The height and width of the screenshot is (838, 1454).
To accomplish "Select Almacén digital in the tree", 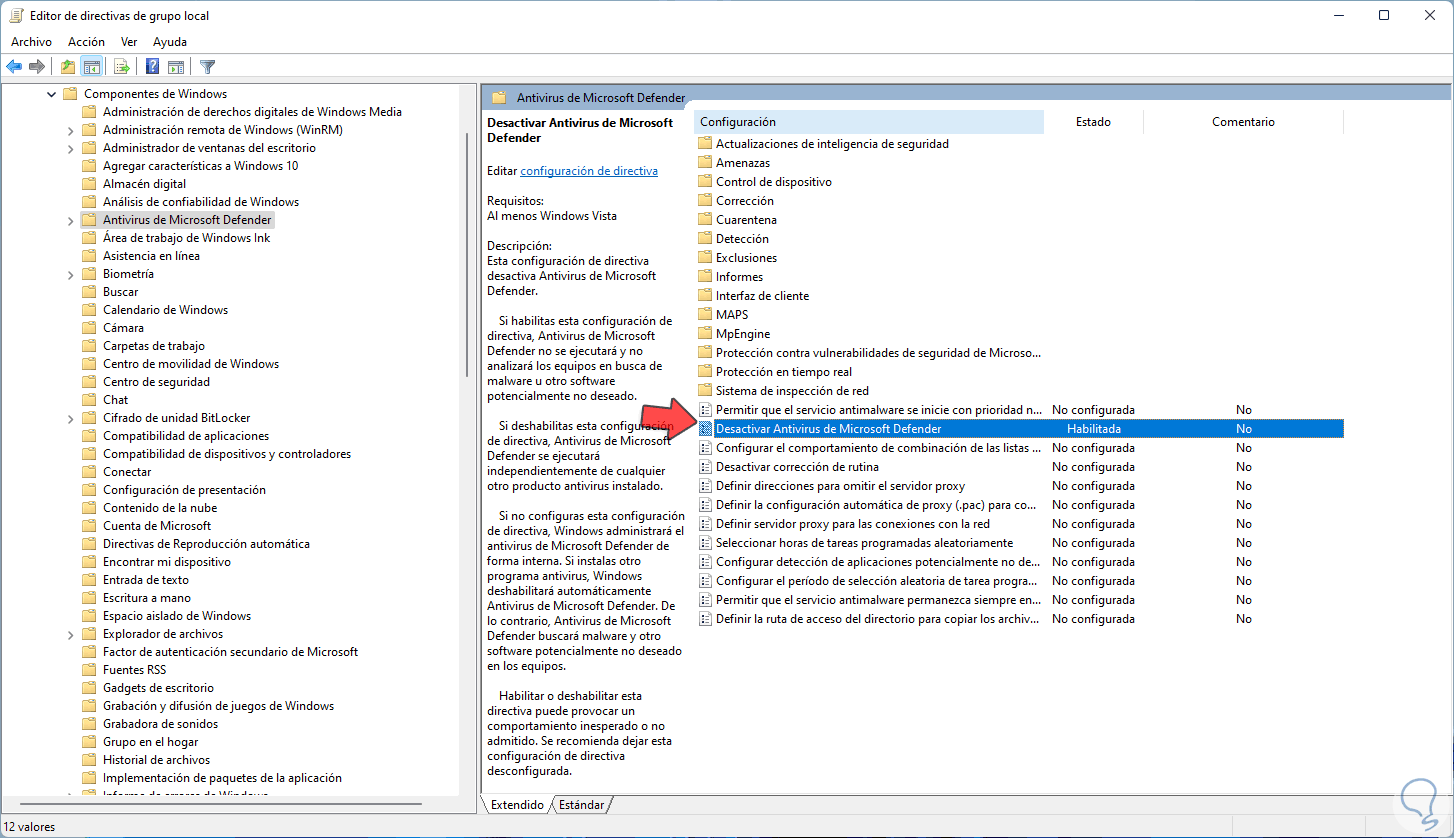I will coord(144,184).
